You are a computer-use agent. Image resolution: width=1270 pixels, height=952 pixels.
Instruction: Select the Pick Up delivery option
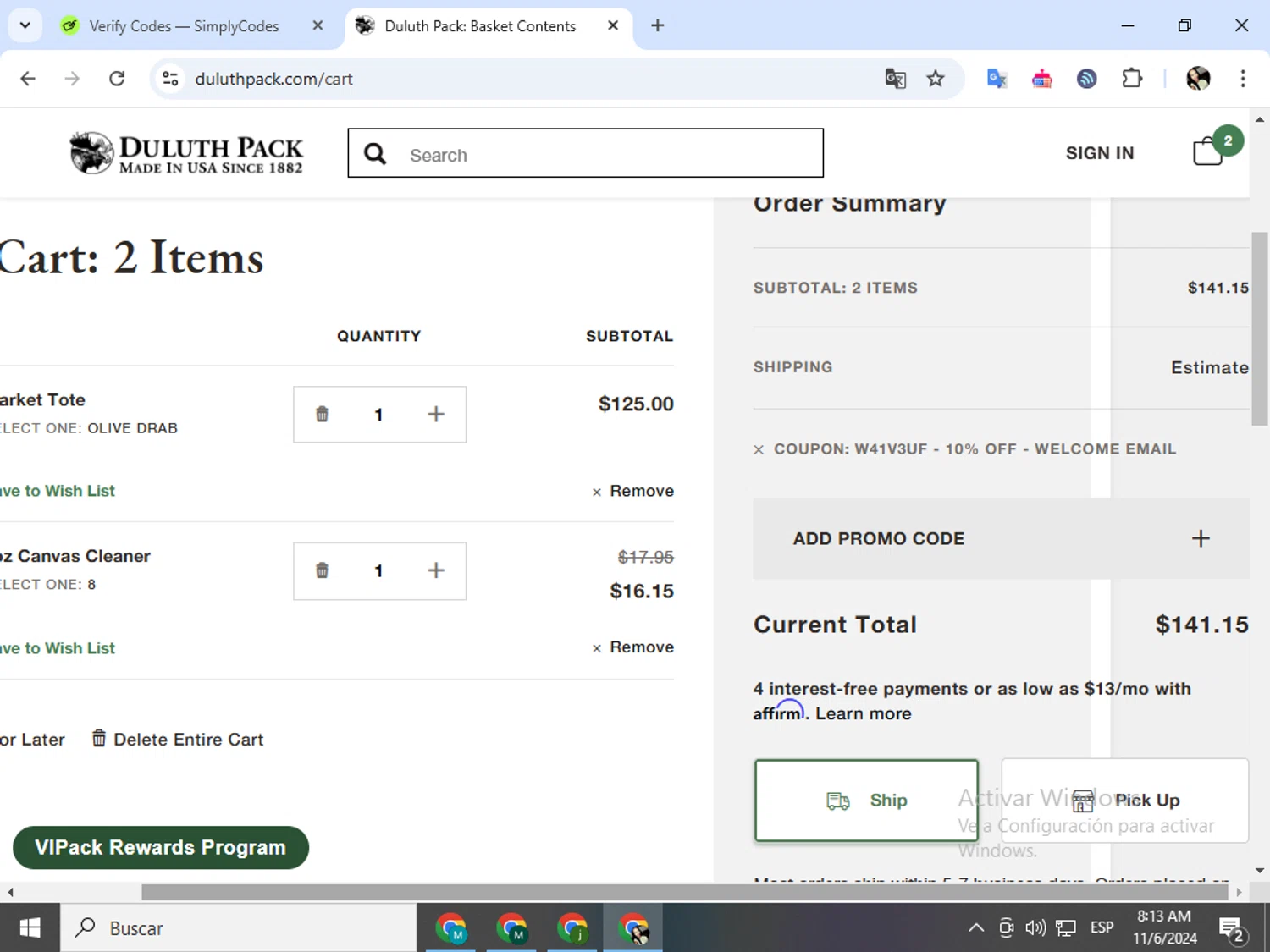1125,801
